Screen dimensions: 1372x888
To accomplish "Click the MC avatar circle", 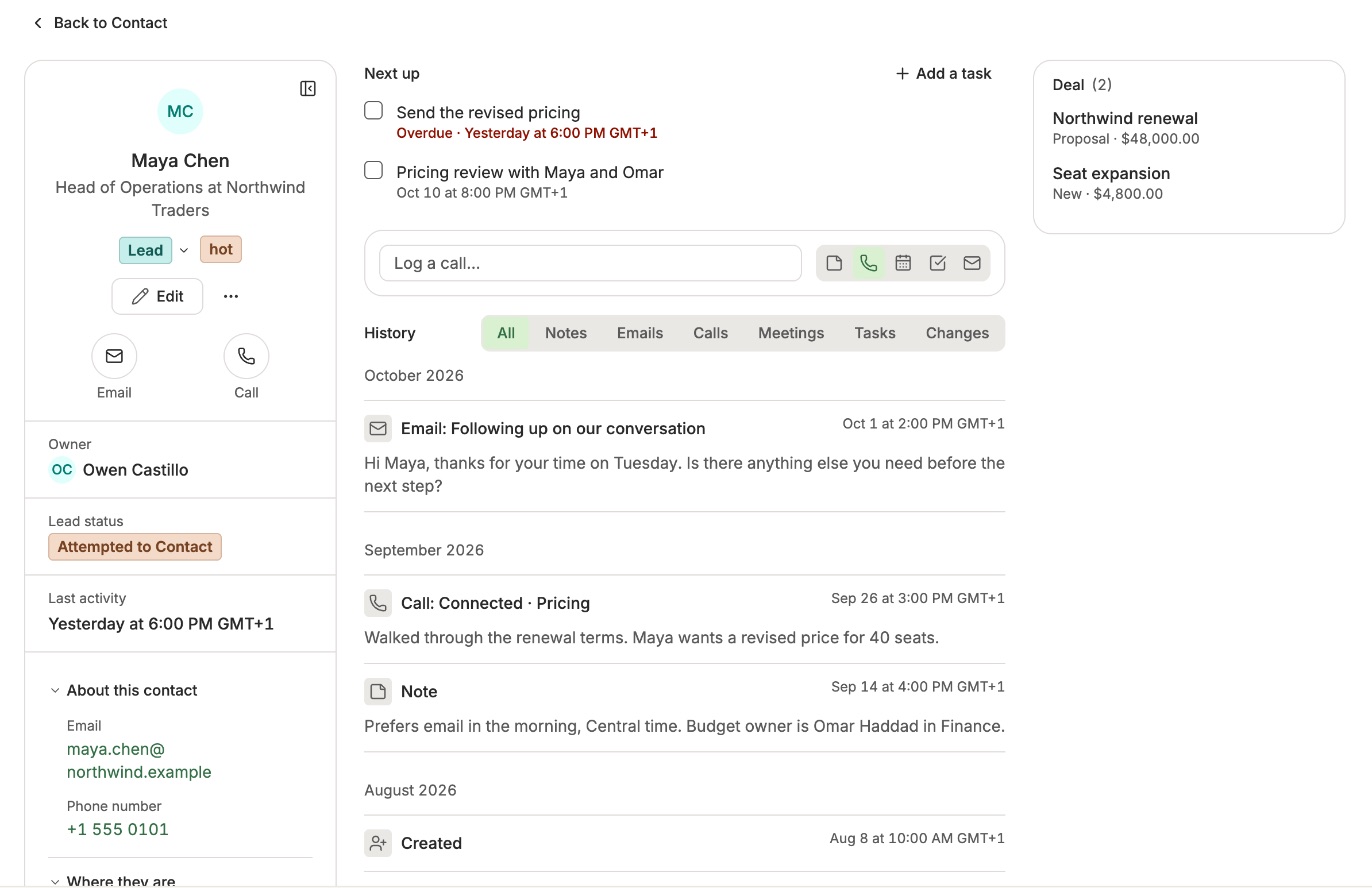I will (x=180, y=111).
